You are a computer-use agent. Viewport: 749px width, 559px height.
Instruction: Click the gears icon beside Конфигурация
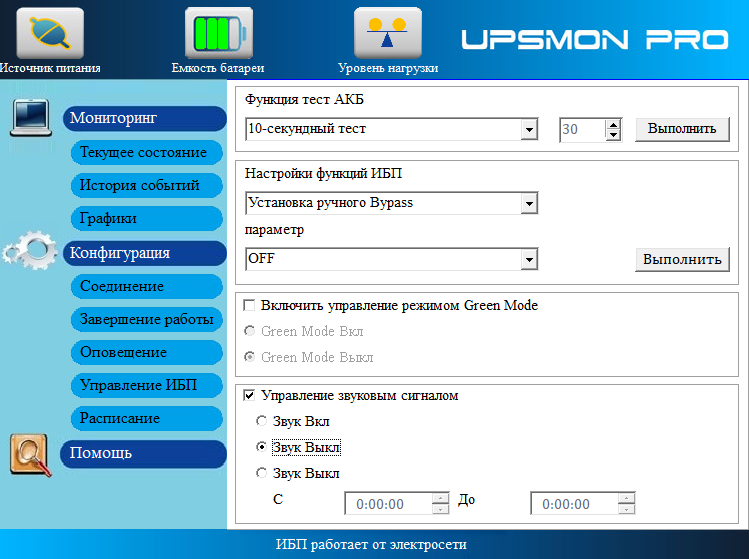(30, 250)
